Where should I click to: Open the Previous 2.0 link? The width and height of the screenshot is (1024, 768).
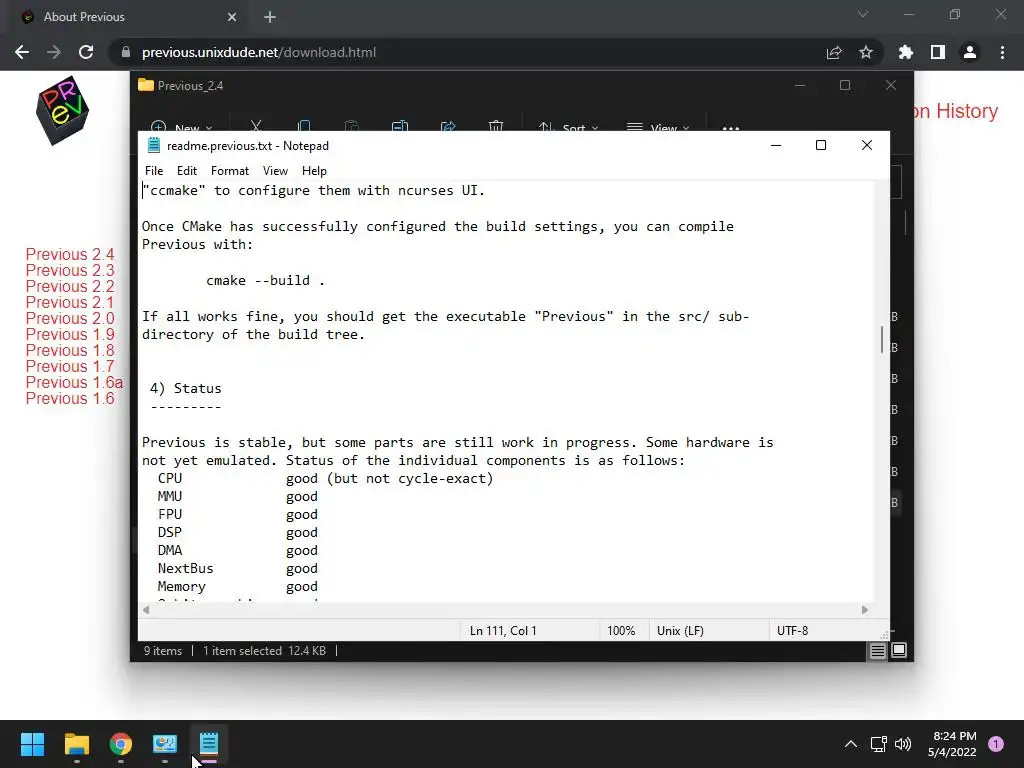(70, 318)
